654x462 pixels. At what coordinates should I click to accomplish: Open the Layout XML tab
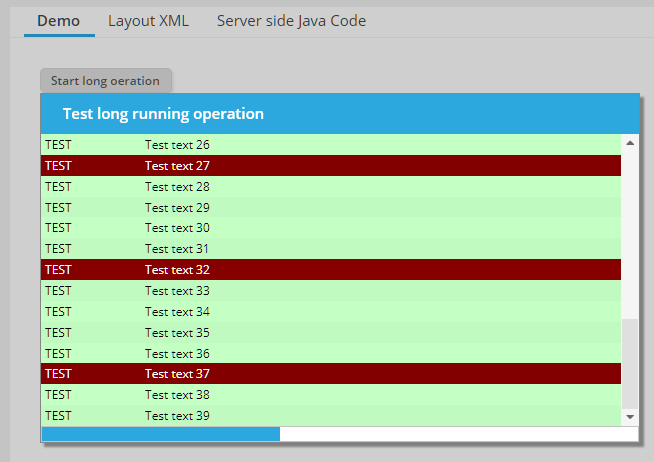[148, 21]
